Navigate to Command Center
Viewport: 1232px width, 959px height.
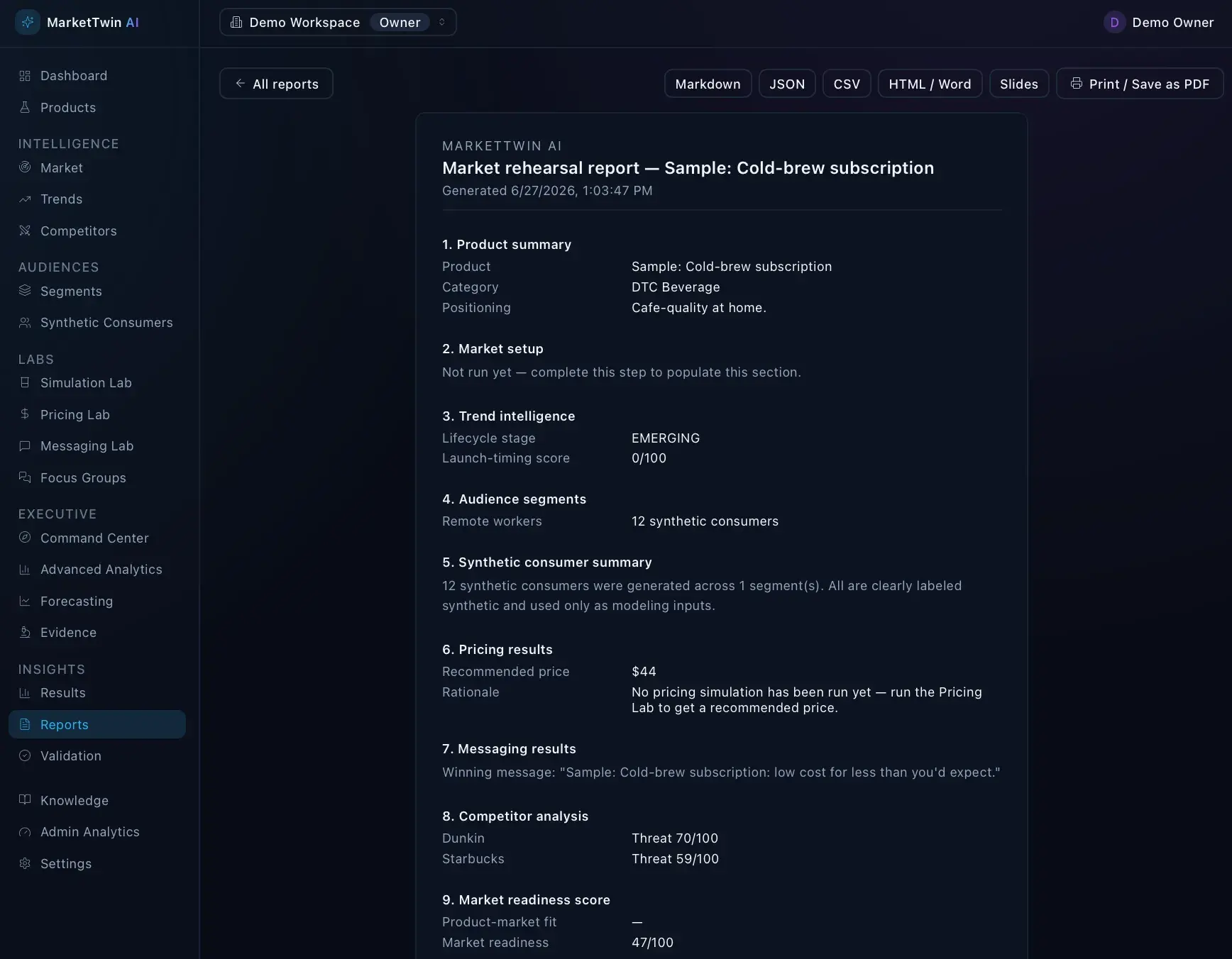click(97, 538)
